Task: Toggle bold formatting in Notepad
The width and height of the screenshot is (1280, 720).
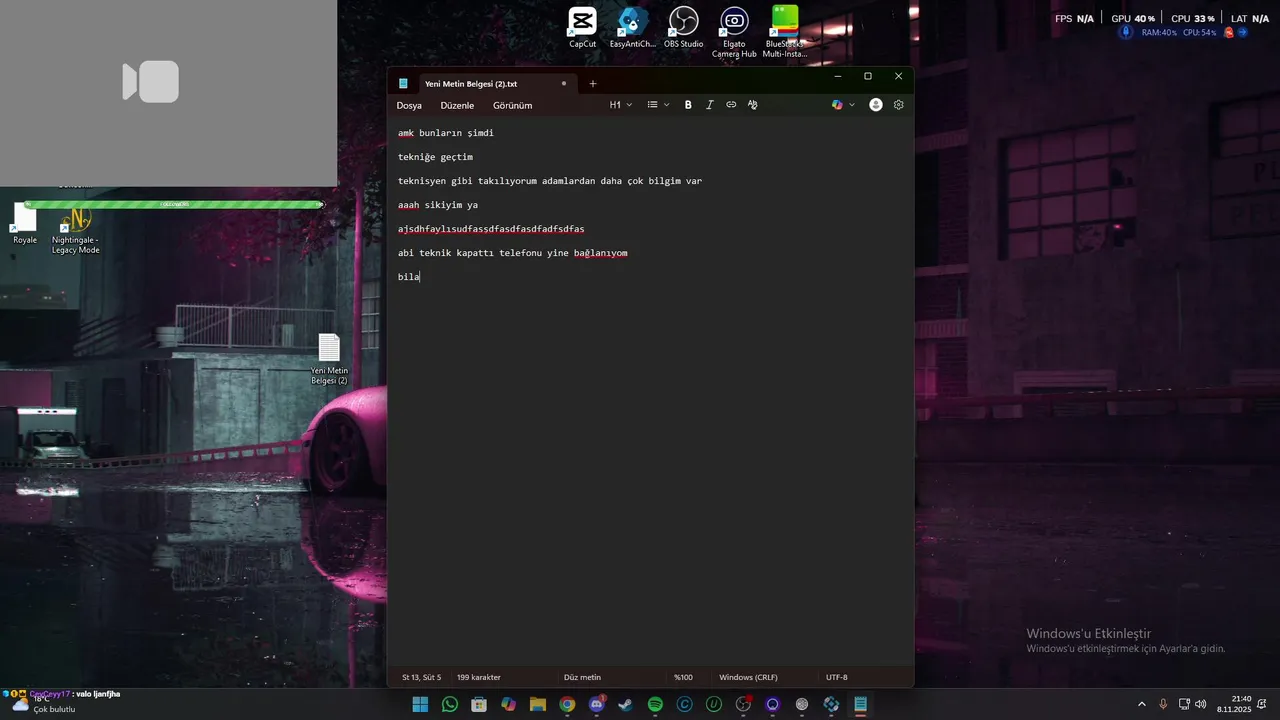Action: tap(688, 105)
